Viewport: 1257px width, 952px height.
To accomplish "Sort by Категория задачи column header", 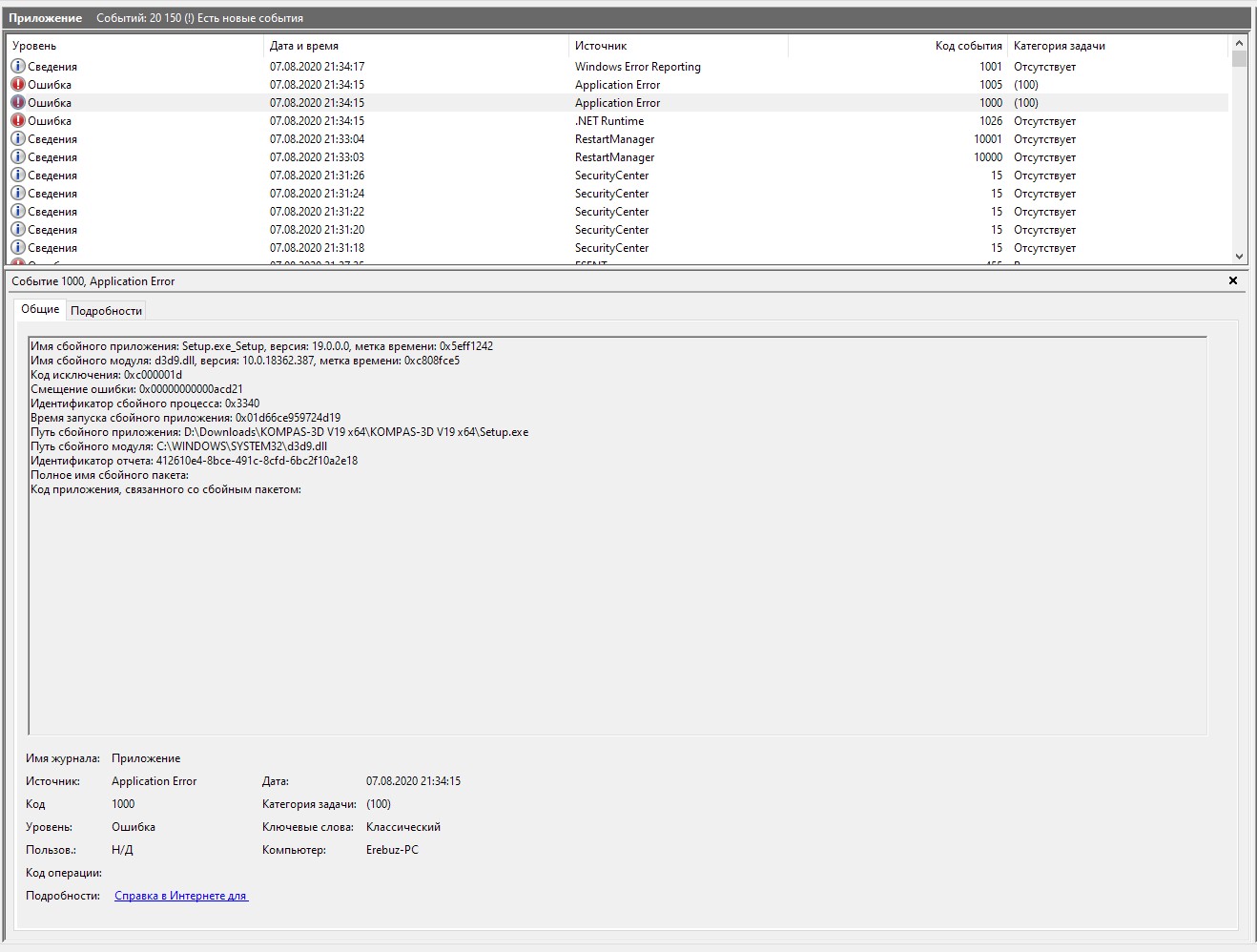I will (x=1118, y=46).
